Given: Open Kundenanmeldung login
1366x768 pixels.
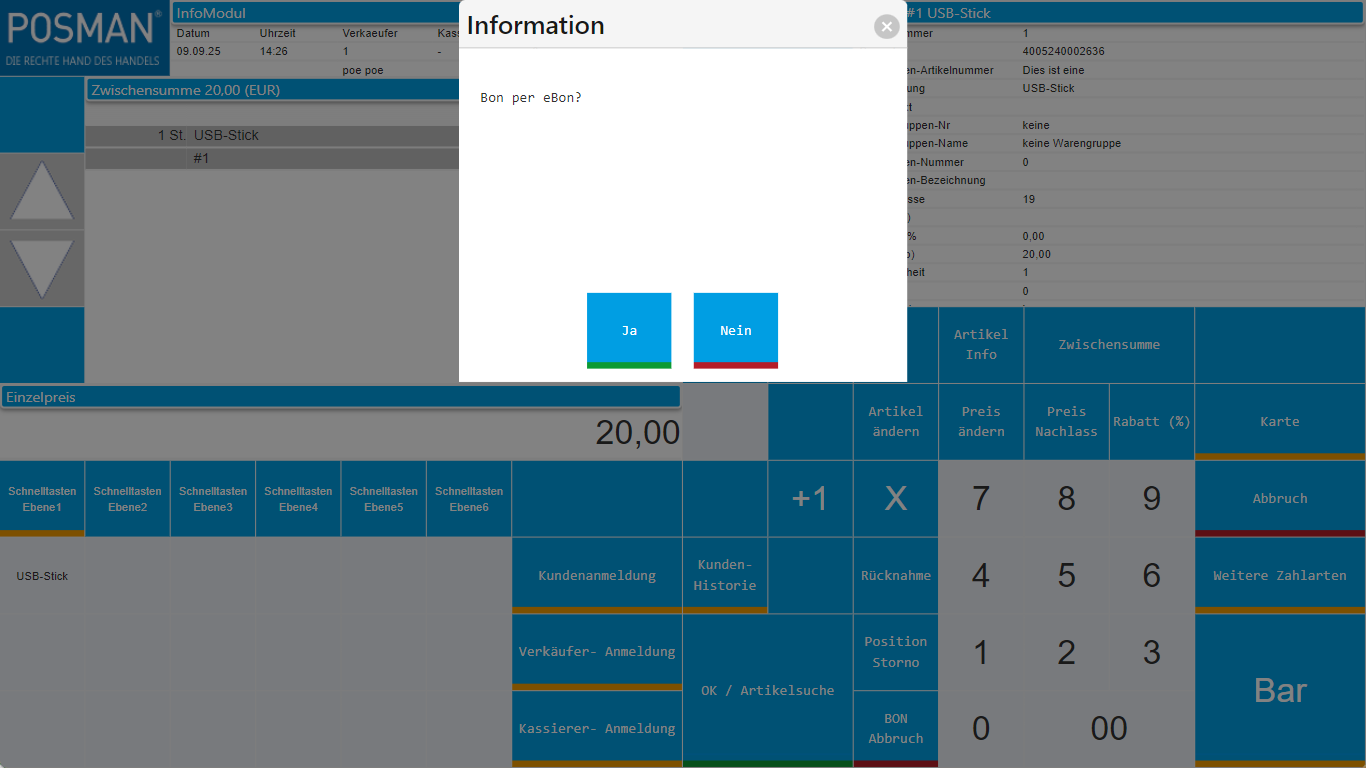Looking at the screenshot, I should tap(597, 576).
